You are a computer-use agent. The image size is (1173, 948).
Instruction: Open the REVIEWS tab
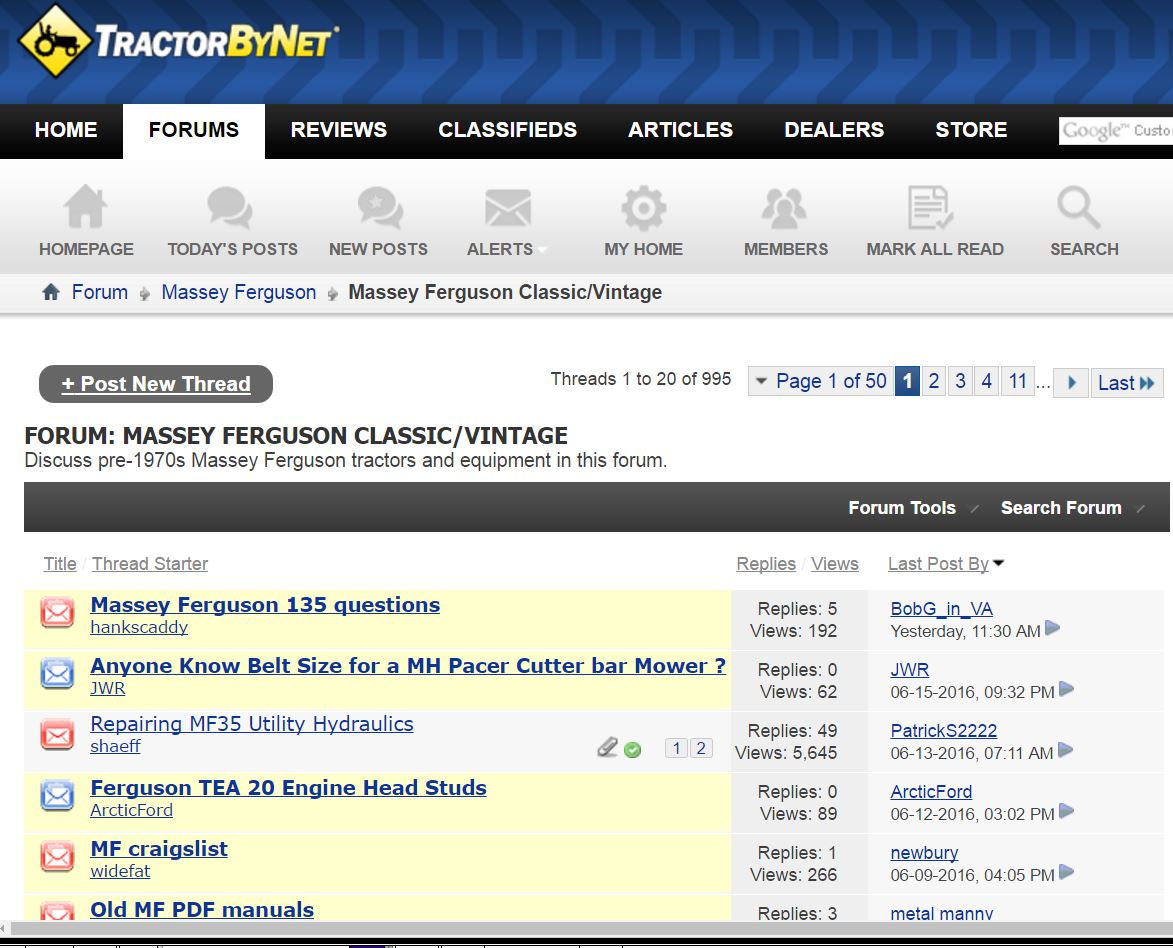(x=339, y=130)
